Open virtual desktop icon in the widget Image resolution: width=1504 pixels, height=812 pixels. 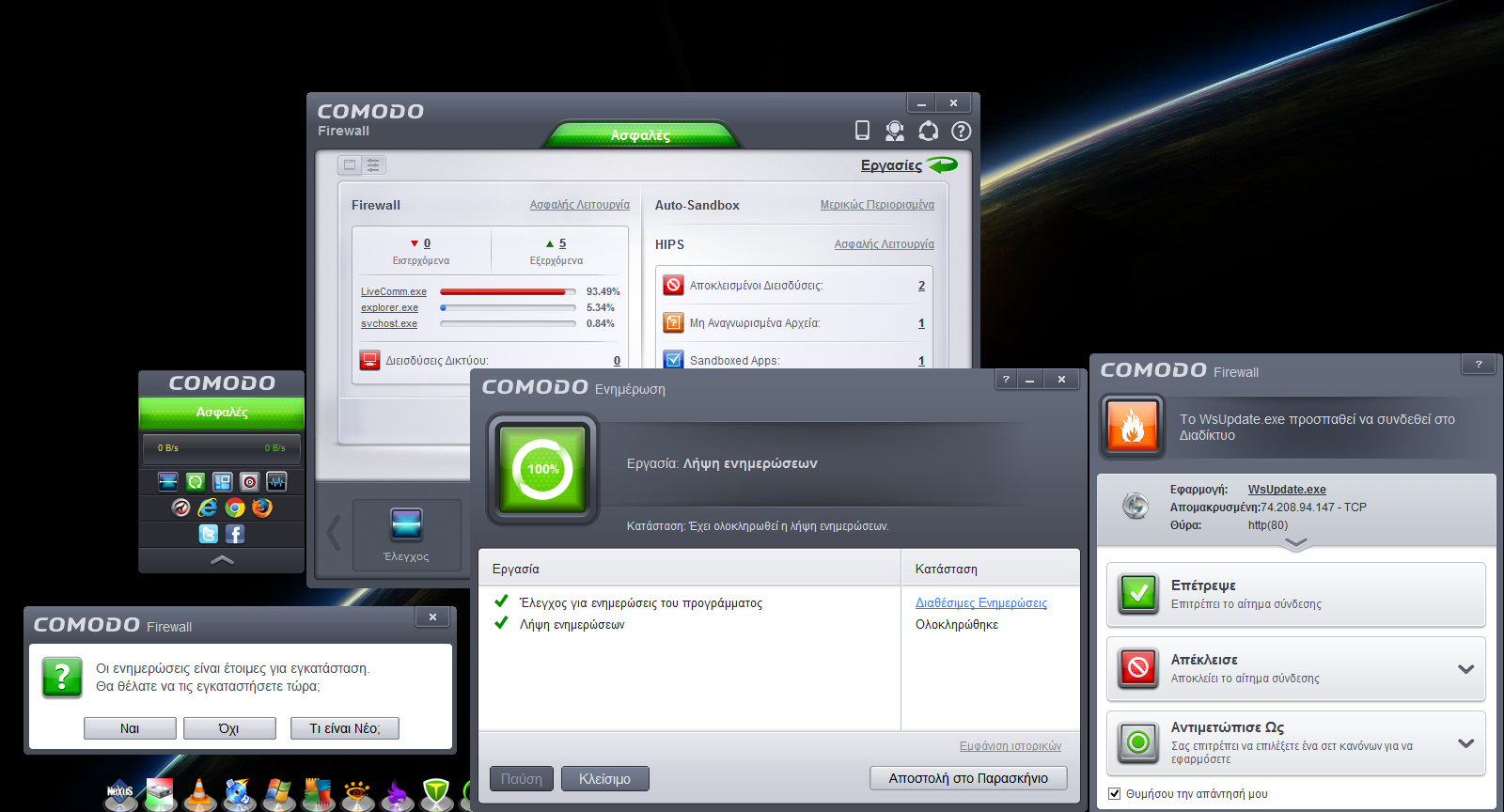pyautogui.click(x=222, y=482)
